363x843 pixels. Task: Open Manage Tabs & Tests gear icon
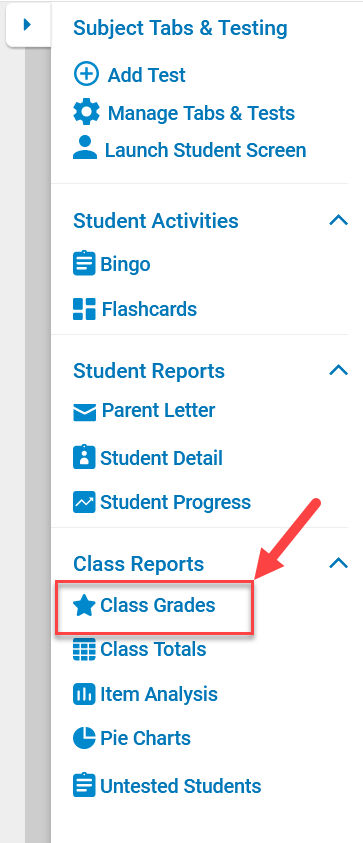pyautogui.click(x=86, y=113)
